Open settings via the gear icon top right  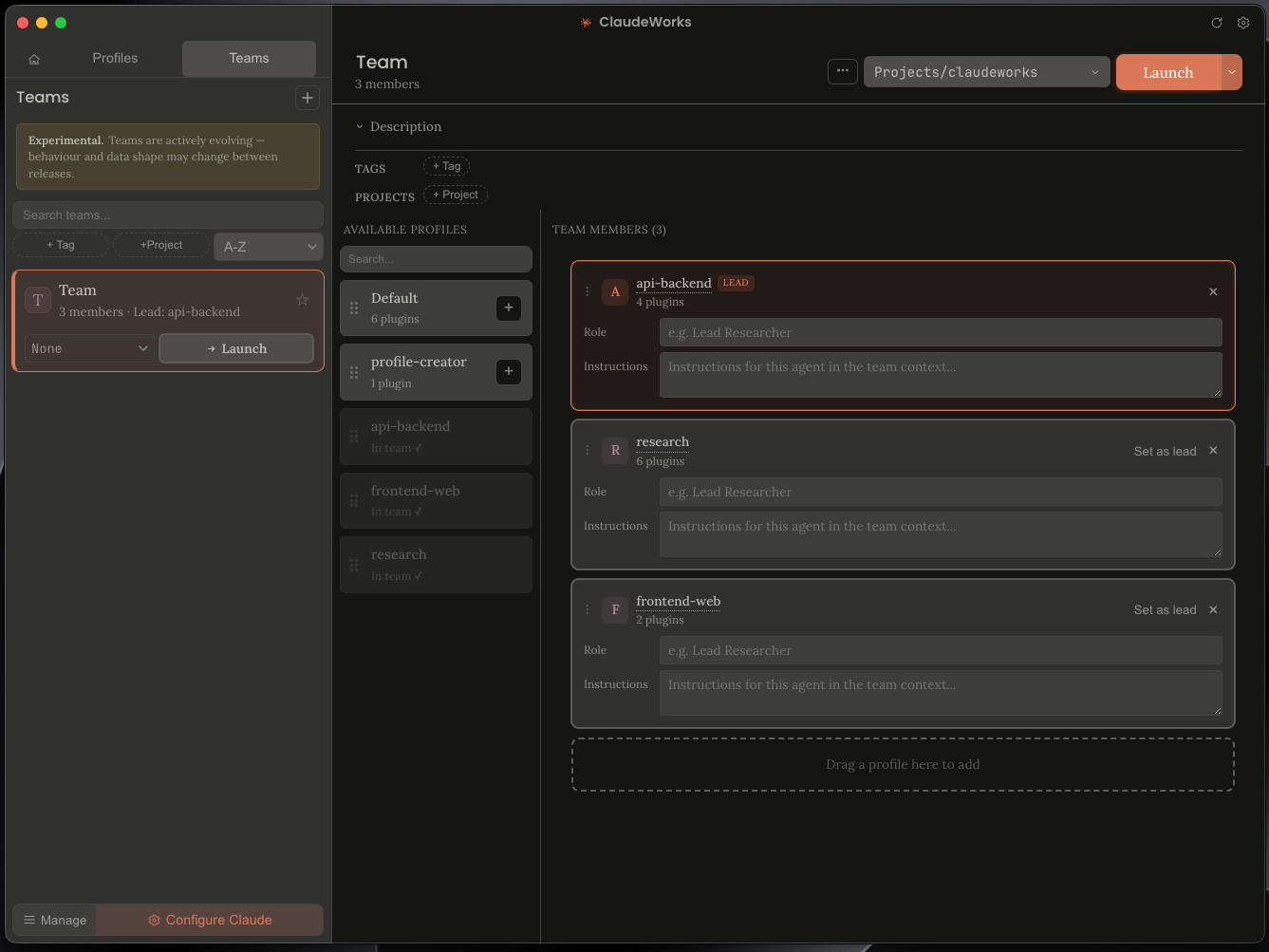[1243, 22]
